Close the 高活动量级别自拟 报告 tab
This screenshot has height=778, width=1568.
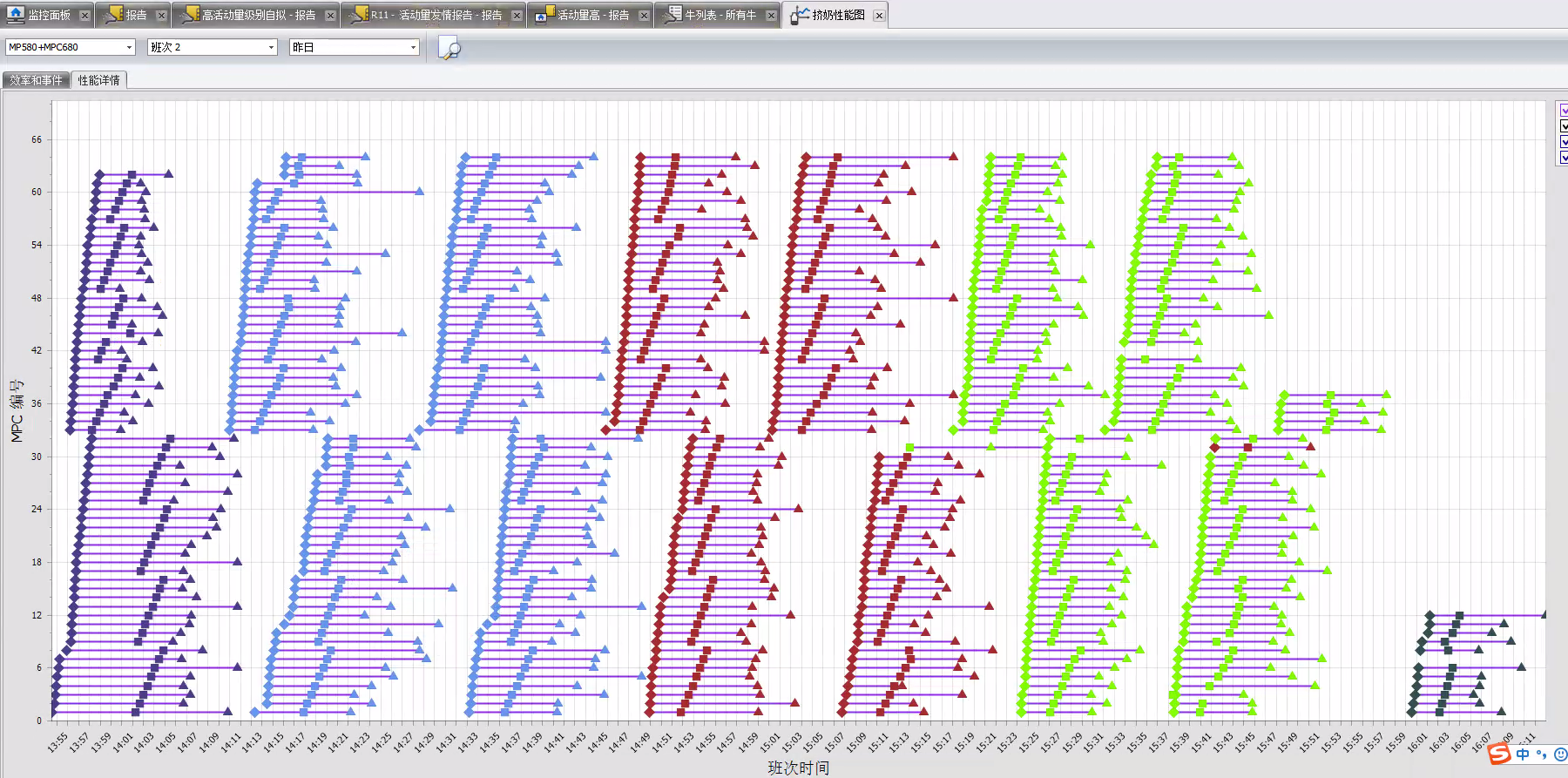[330, 16]
